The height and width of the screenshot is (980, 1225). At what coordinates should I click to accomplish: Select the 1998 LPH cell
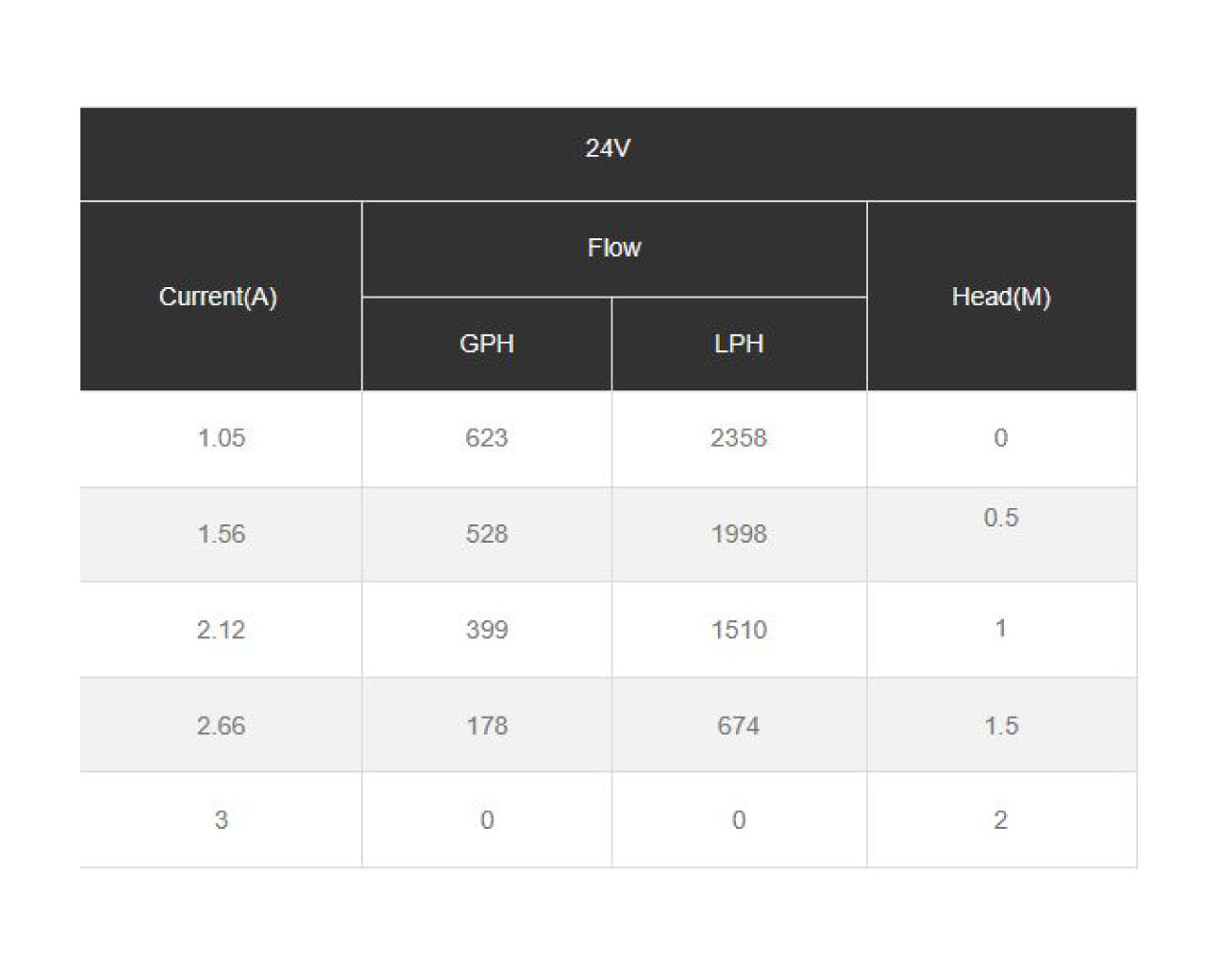point(739,534)
